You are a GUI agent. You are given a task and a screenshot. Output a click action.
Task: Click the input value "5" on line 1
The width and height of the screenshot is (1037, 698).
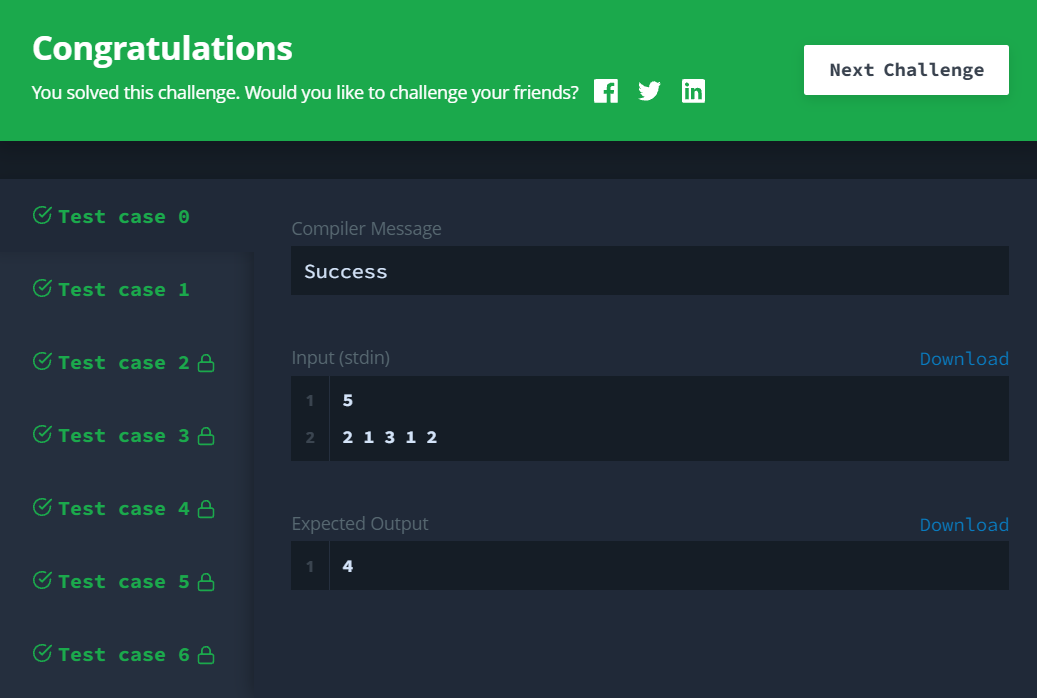click(348, 400)
